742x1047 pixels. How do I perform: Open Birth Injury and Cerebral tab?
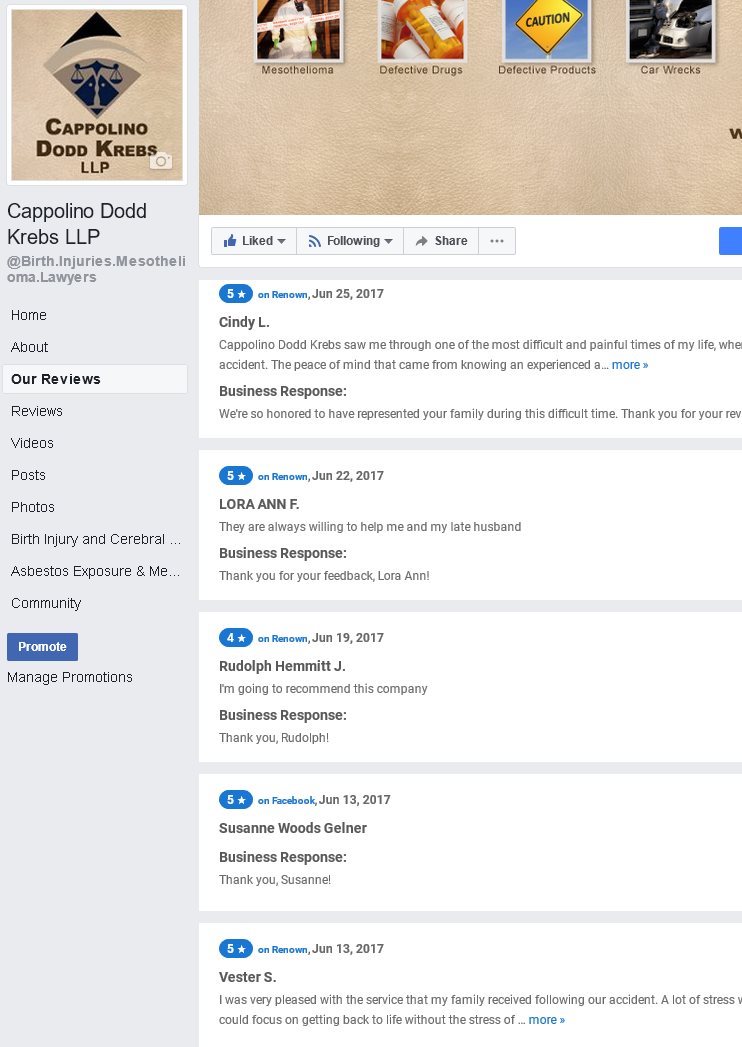(x=96, y=540)
